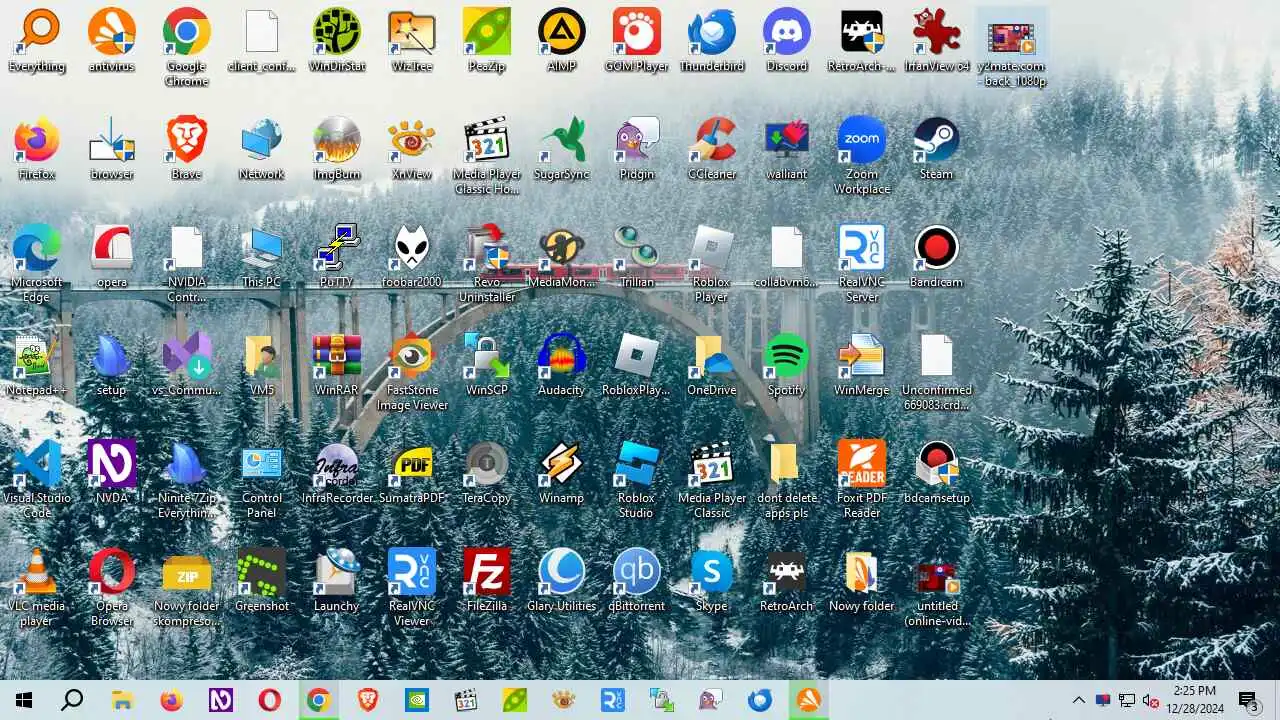Click the Winamp desktop shortcut
1280x720 pixels.
tap(562, 472)
